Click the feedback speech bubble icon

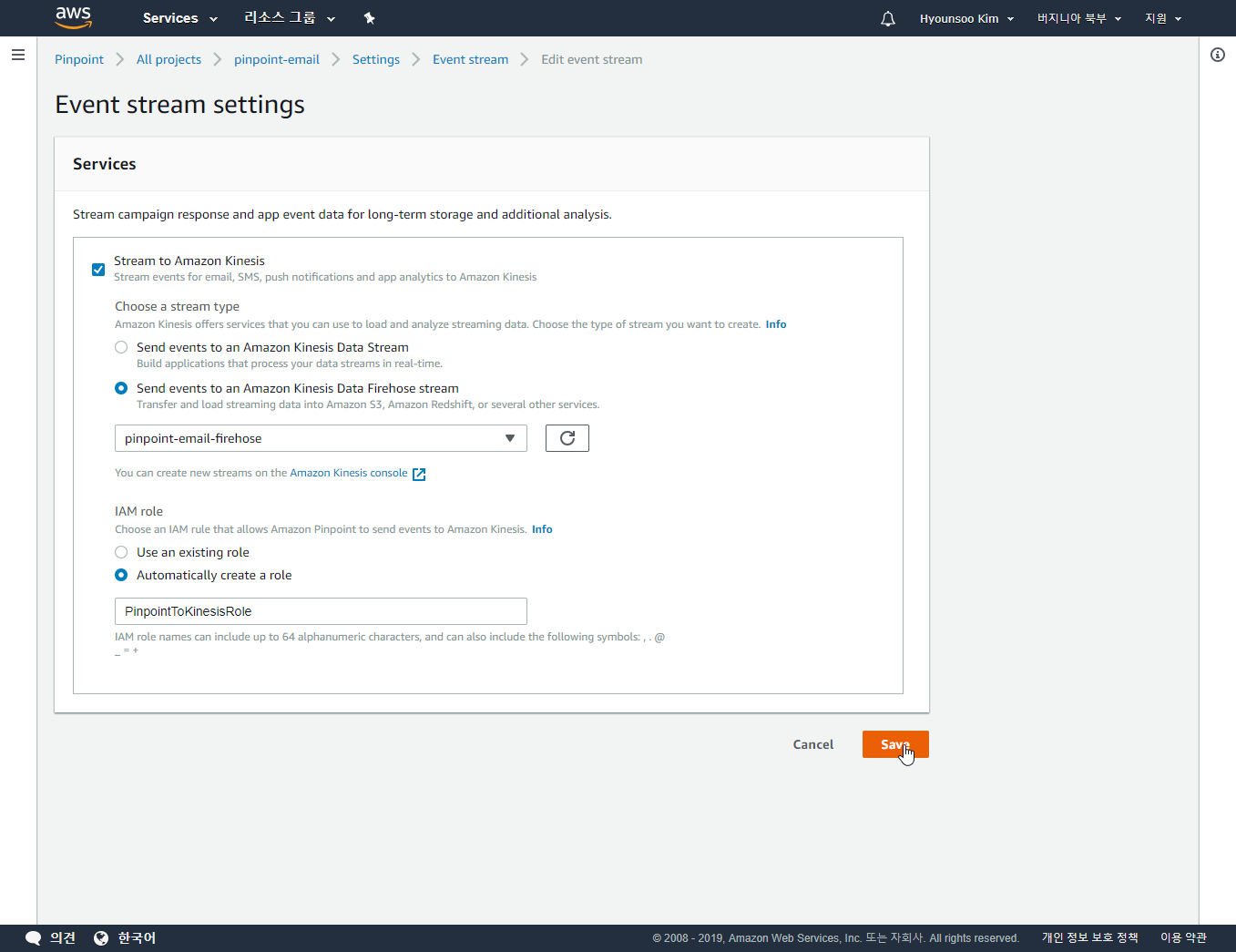coord(34,937)
